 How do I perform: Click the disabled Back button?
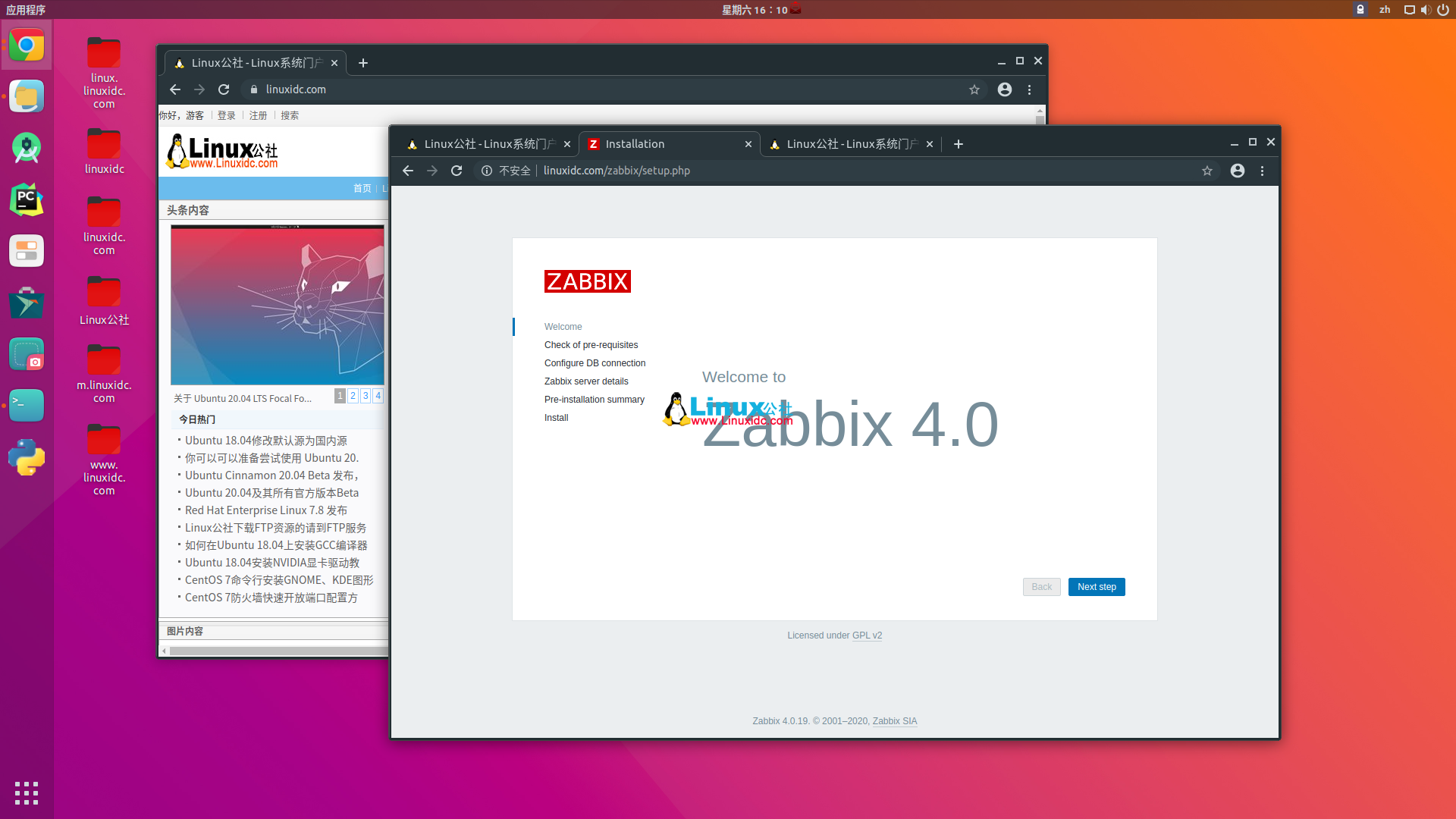click(1041, 587)
